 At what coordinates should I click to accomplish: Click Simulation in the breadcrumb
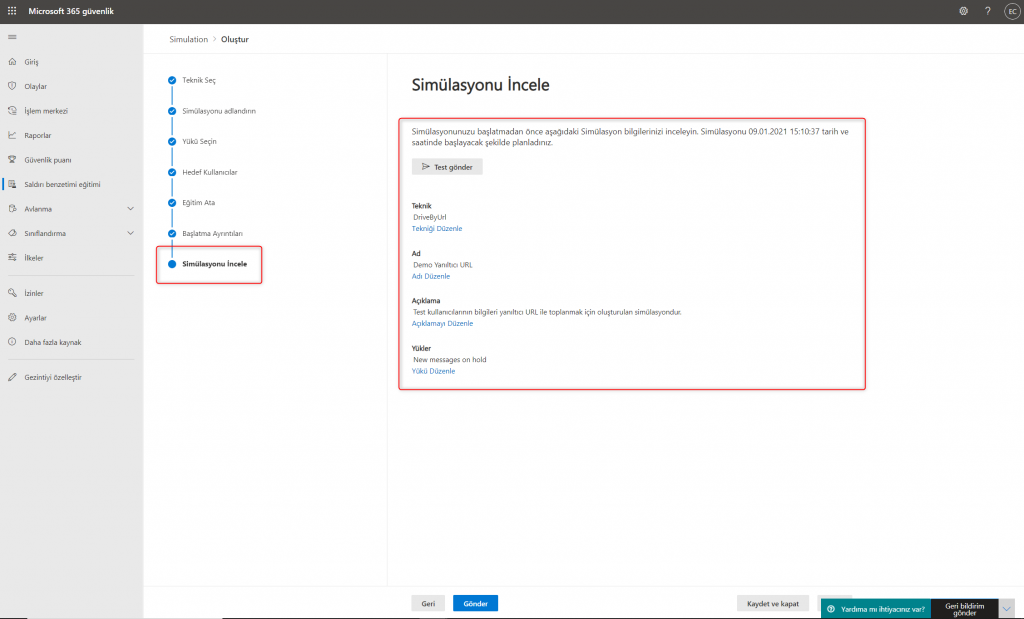[x=188, y=39]
